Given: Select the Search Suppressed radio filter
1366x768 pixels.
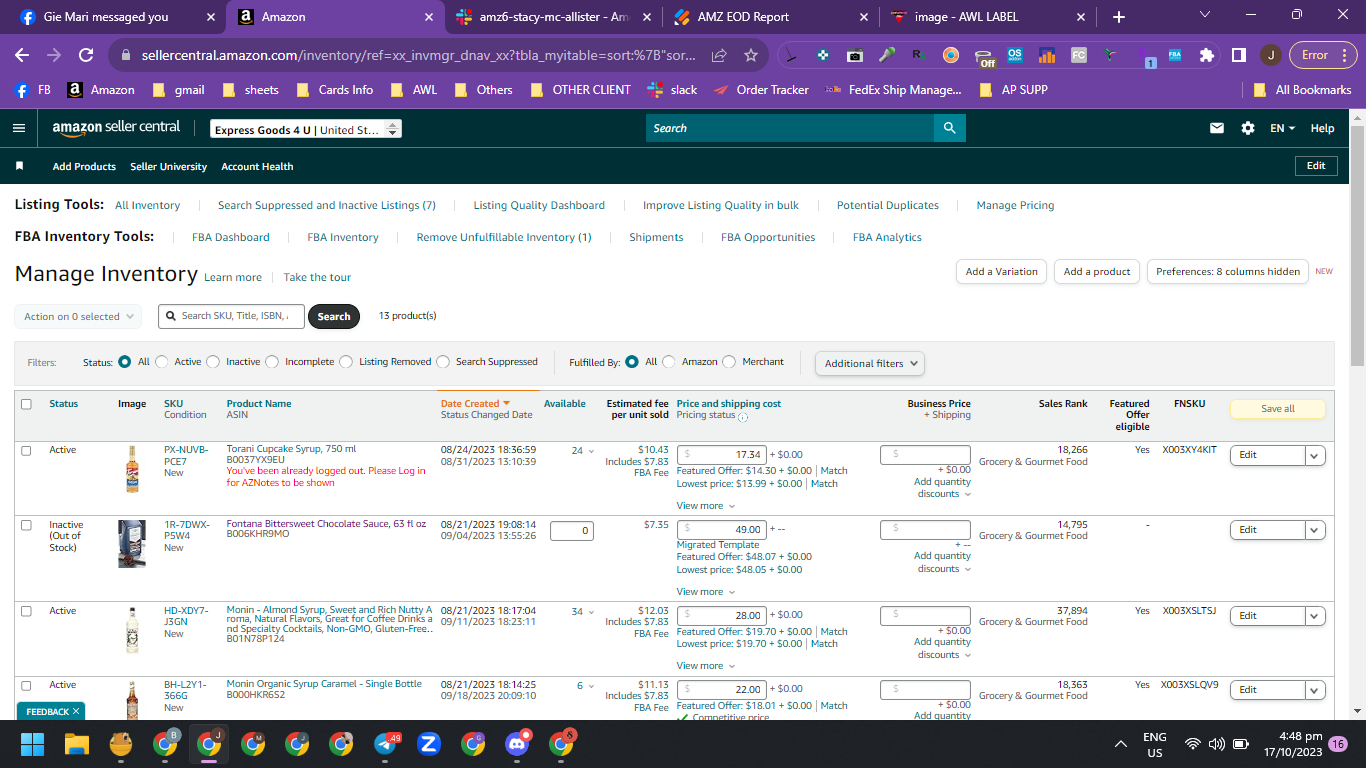Looking at the screenshot, I should (443, 362).
